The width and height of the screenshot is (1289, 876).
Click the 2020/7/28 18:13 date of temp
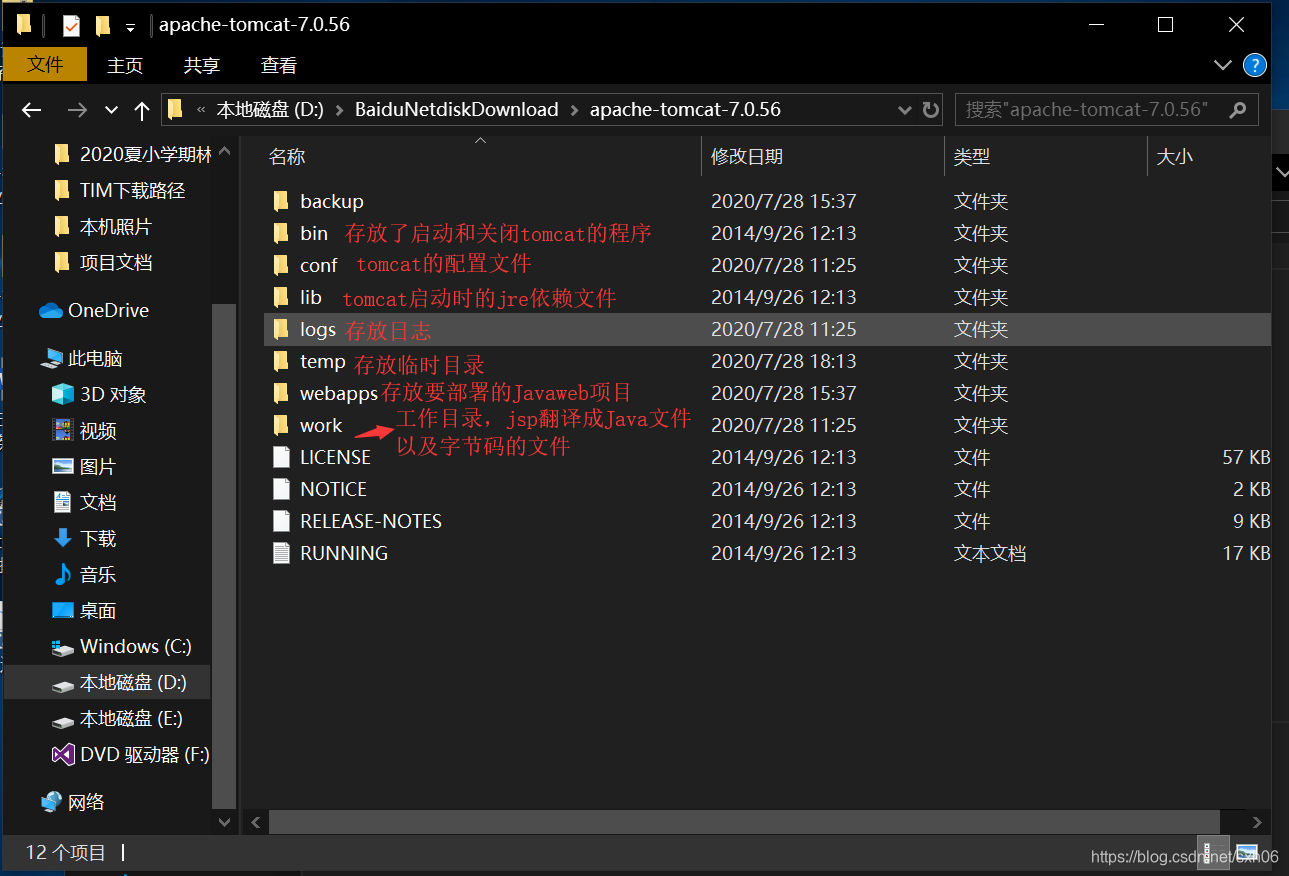[x=783, y=361]
